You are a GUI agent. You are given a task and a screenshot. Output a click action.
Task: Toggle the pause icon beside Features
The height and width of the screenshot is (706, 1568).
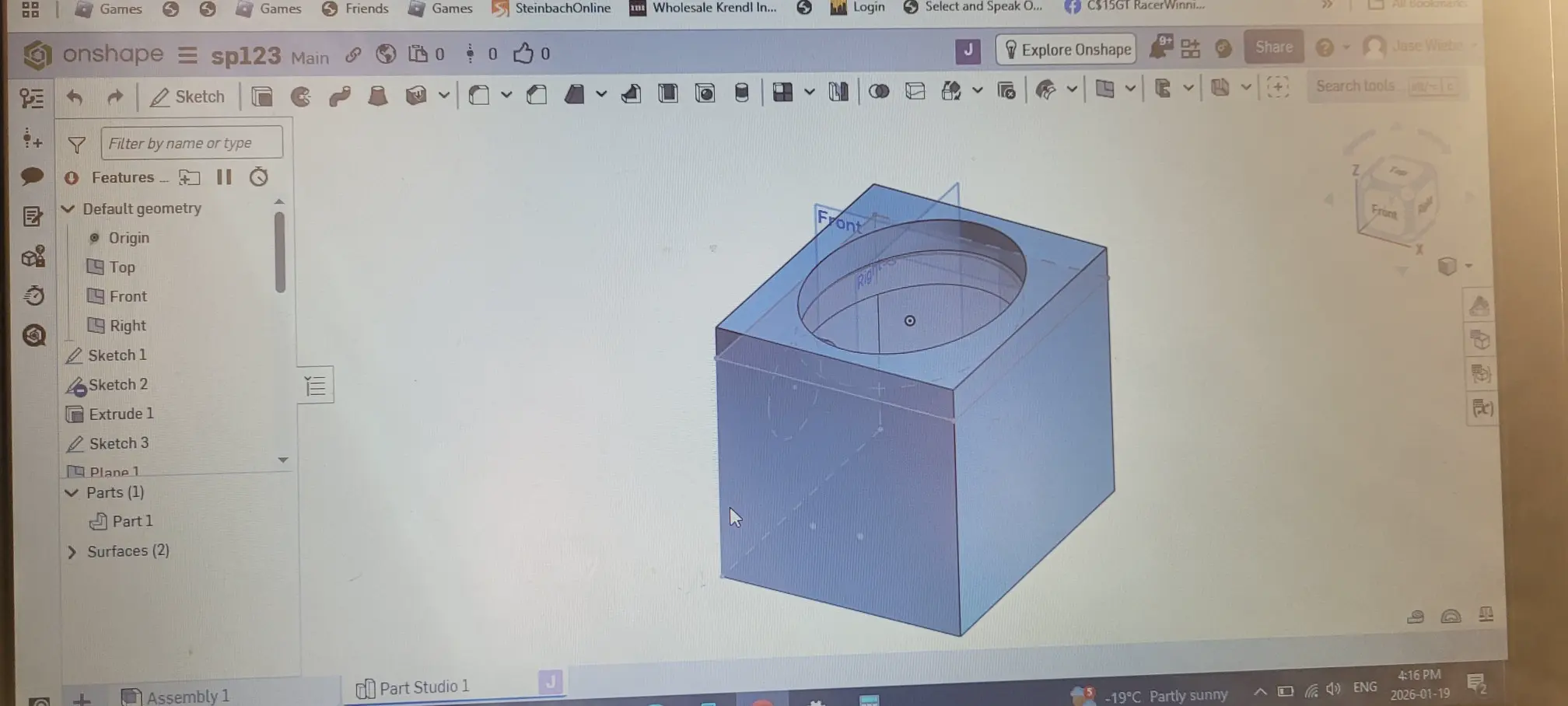(x=224, y=177)
